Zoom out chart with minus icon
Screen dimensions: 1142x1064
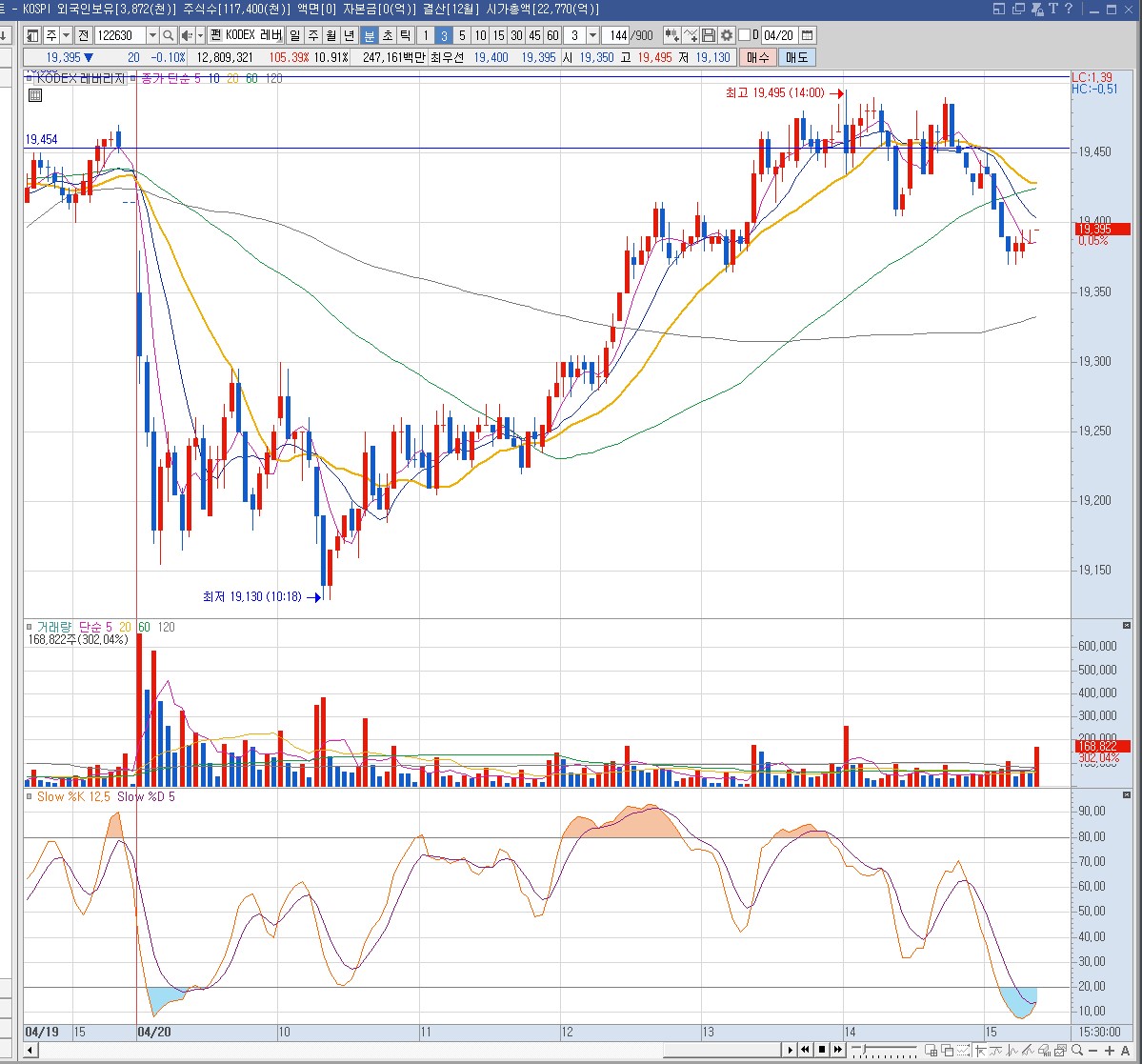(x=1092, y=1050)
